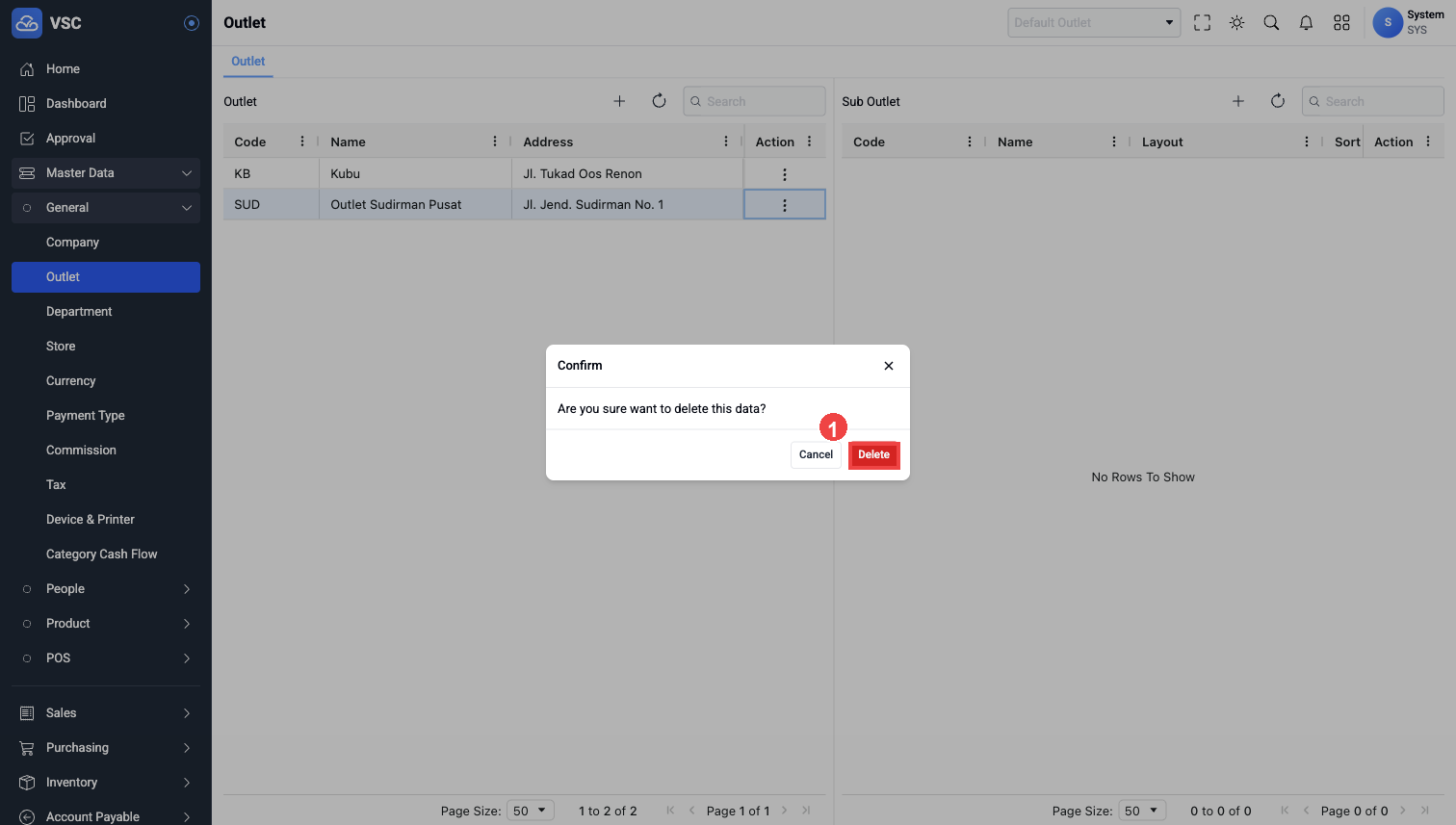This screenshot has width=1456, height=825.
Task: Collapse the Master Data section
Action: tap(106, 173)
